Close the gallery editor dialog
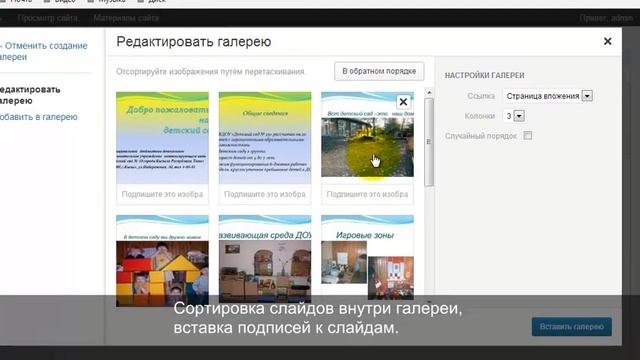The height and width of the screenshot is (360, 640). (607, 41)
